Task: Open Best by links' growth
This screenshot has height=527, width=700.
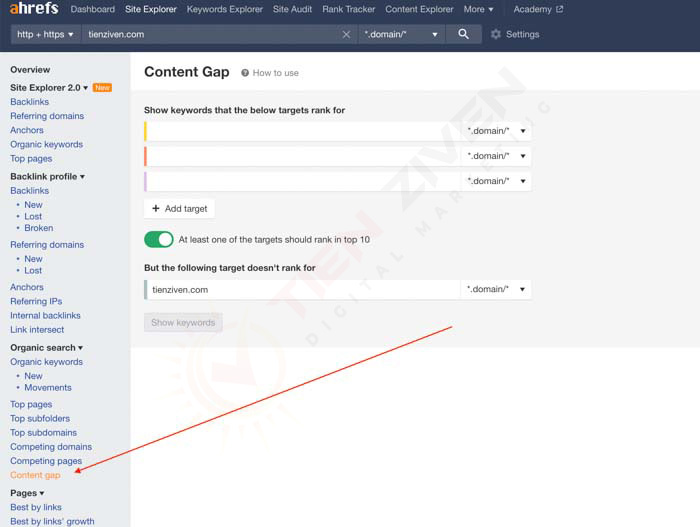Action: point(52,521)
